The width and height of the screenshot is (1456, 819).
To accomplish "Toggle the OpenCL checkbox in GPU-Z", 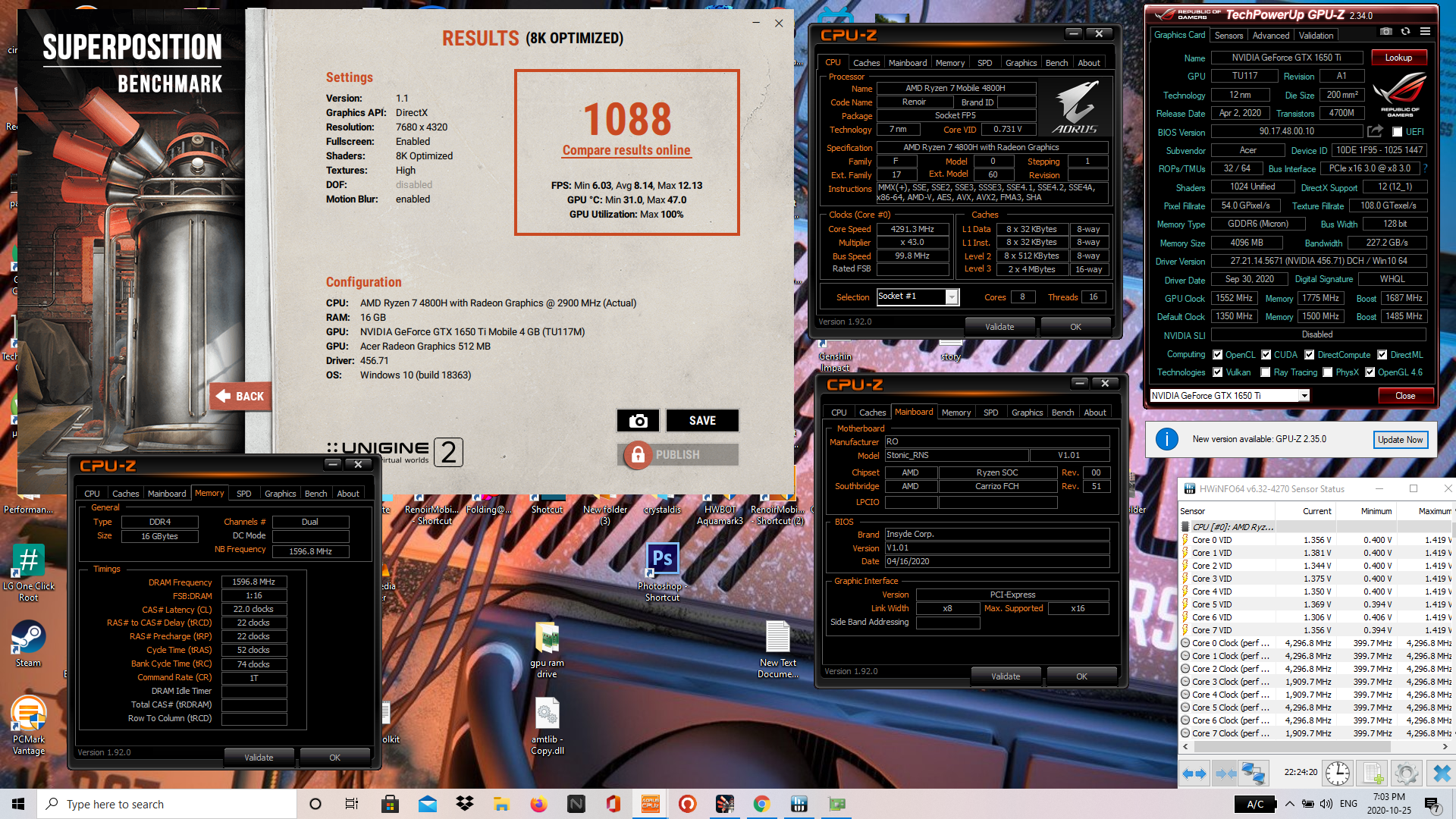I will tap(1217, 355).
